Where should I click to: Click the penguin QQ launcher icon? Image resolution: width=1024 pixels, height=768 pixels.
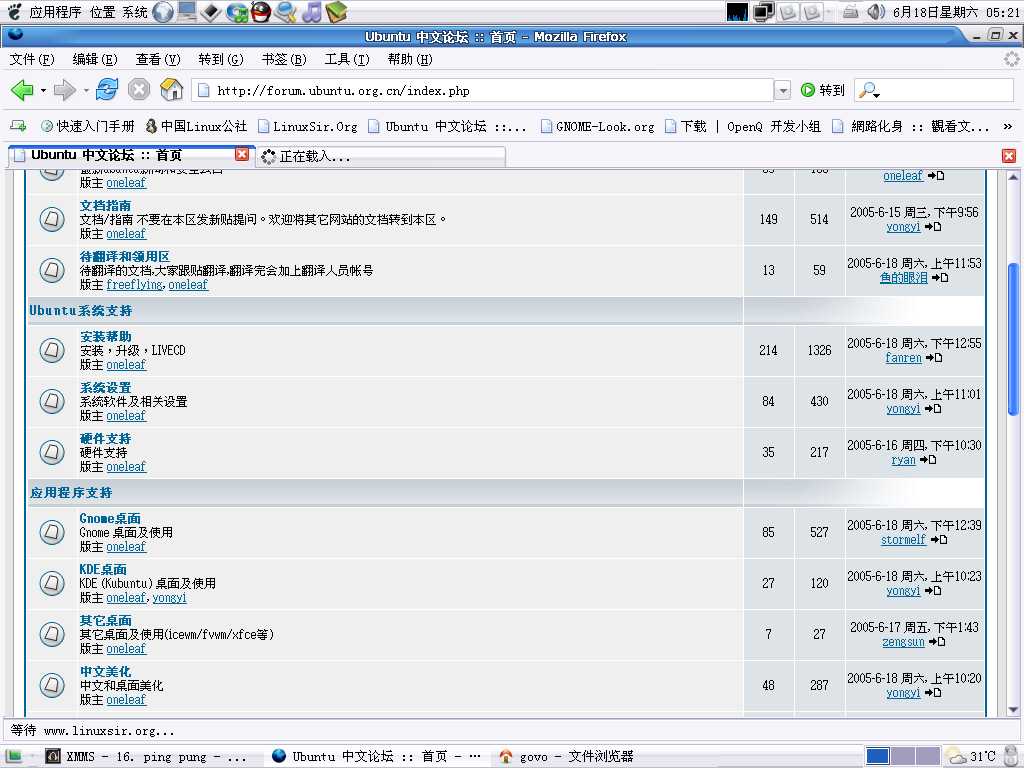click(x=261, y=12)
